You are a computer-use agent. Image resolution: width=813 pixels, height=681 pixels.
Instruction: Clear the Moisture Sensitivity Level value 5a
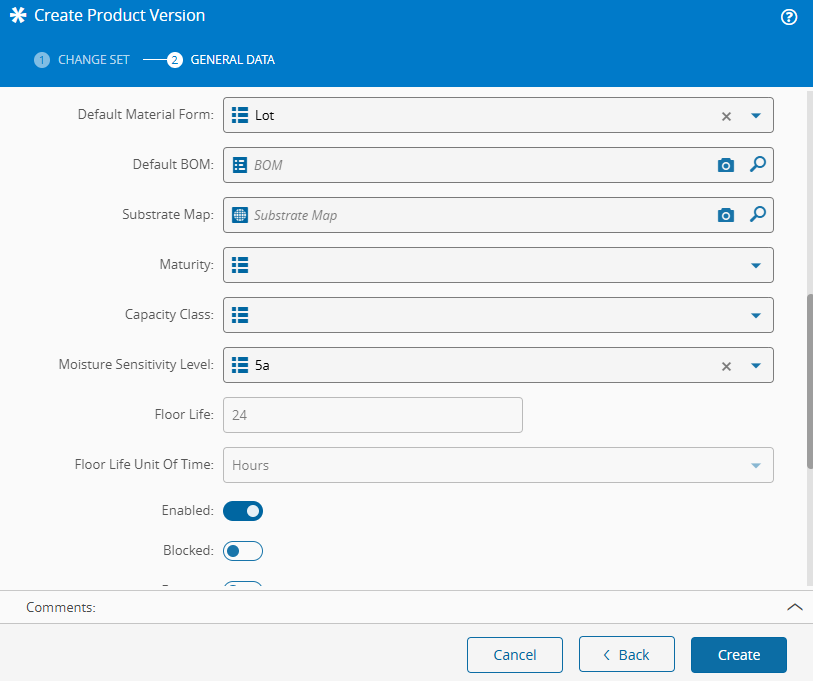pyautogui.click(x=727, y=366)
